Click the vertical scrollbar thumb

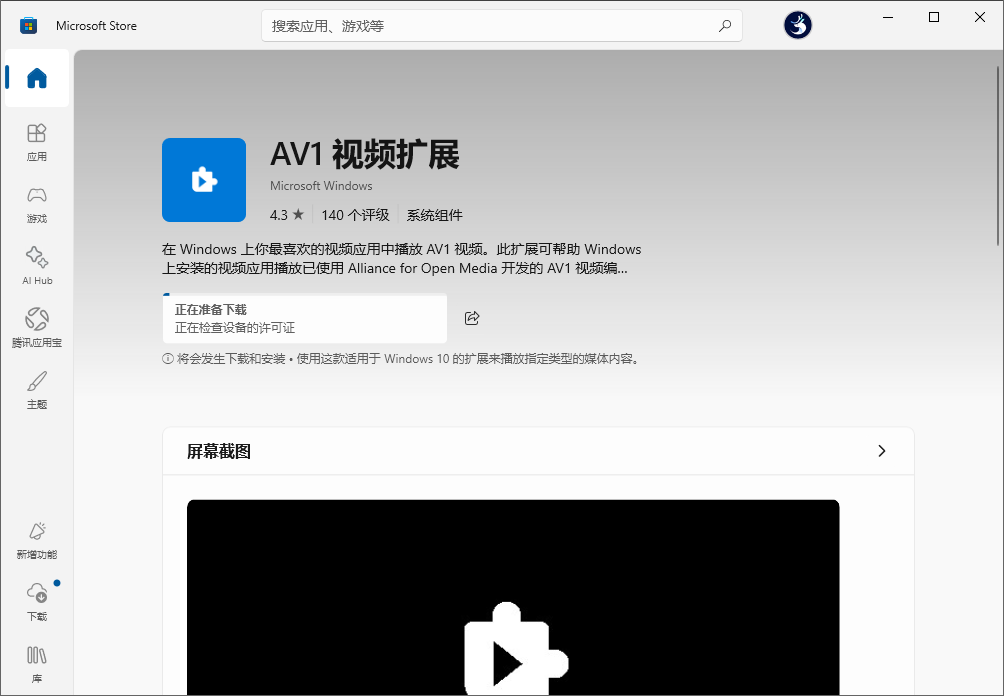click(998, 156)
